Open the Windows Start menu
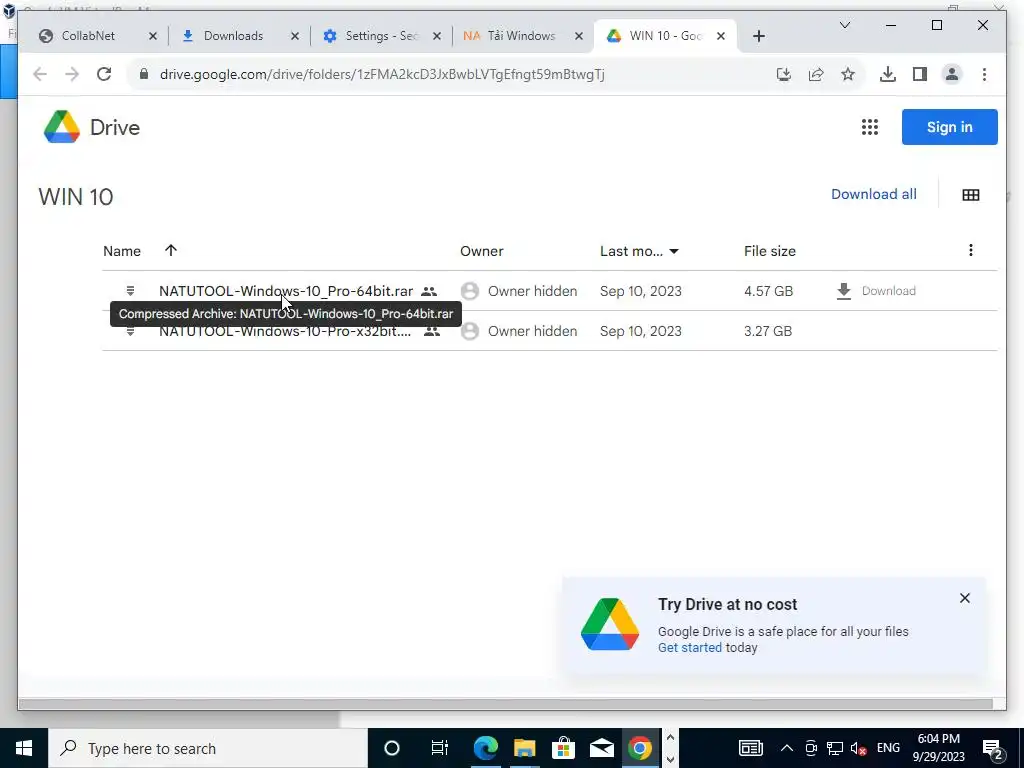The height and width of the screenshot is (768, 1024). [x=24, y=748]
